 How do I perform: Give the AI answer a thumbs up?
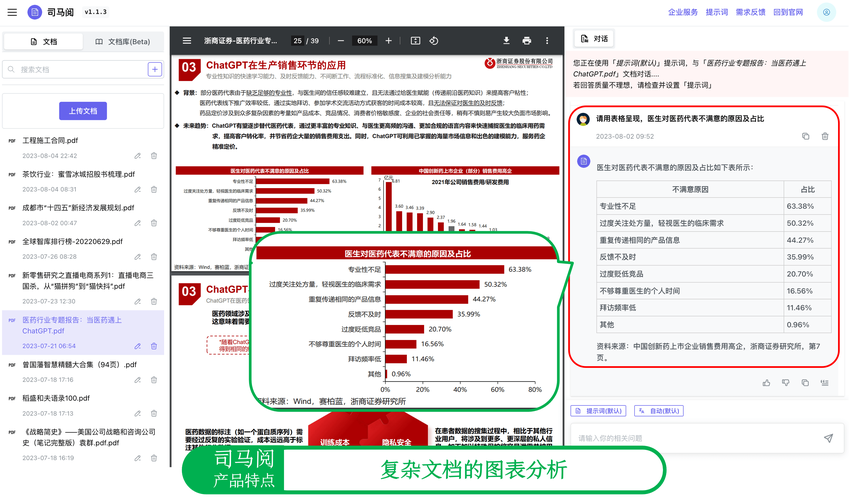pyautogui.click(x=766, y=382)
